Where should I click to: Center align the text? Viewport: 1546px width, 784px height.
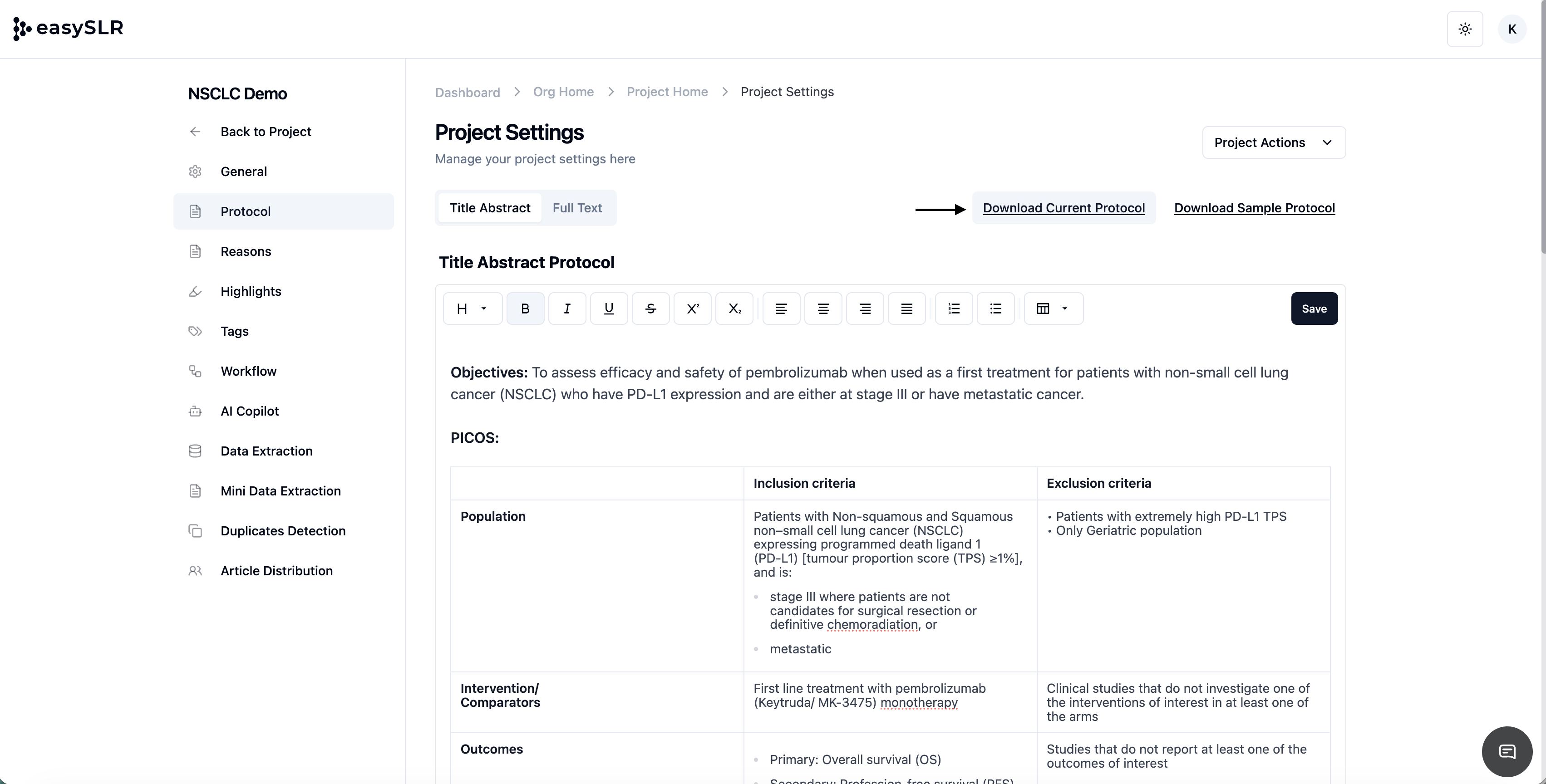click(x=823, y=309)
